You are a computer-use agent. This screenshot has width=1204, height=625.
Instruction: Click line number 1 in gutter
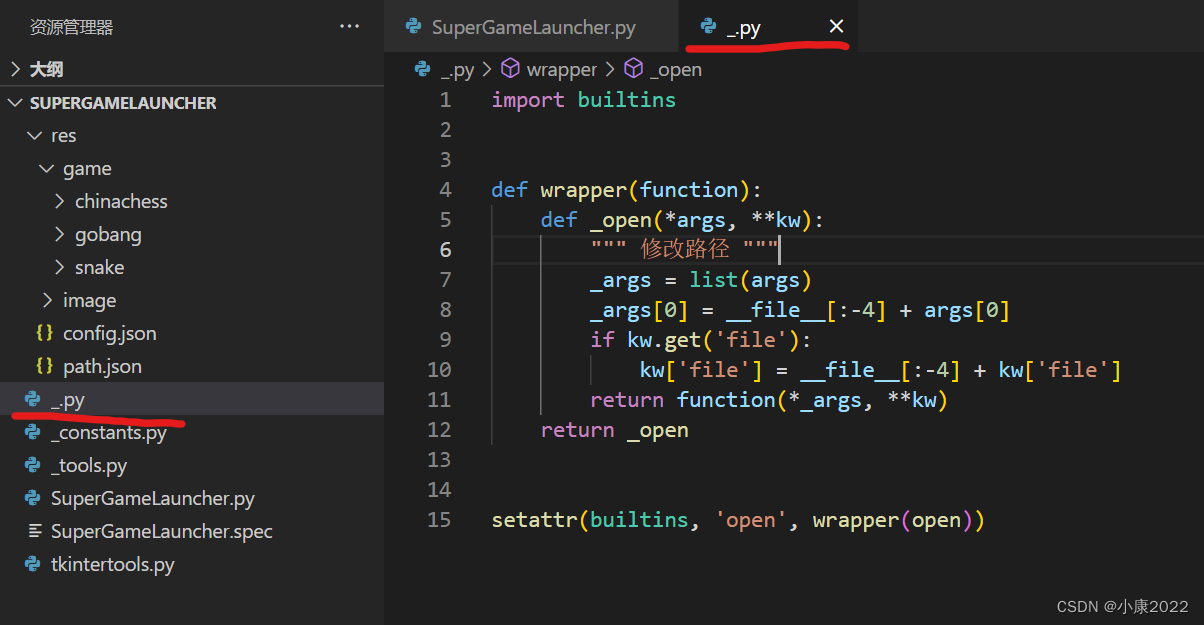pyautogui.click(x=445, y=100)
